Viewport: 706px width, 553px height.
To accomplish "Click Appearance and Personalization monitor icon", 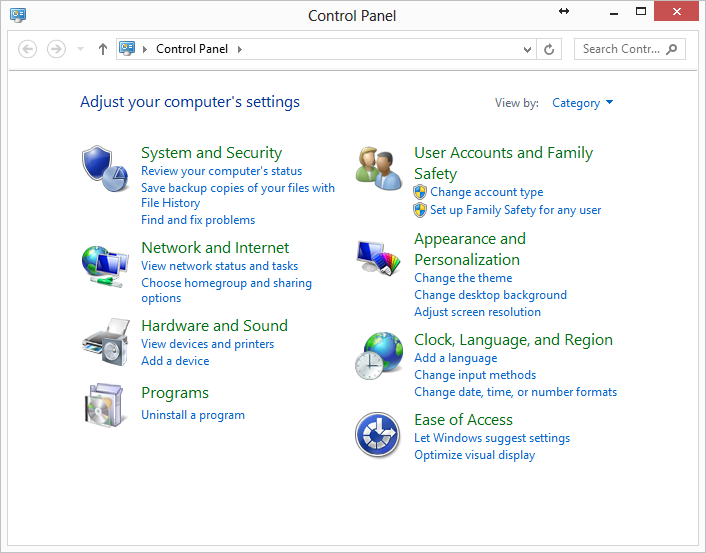I will 379,258.
